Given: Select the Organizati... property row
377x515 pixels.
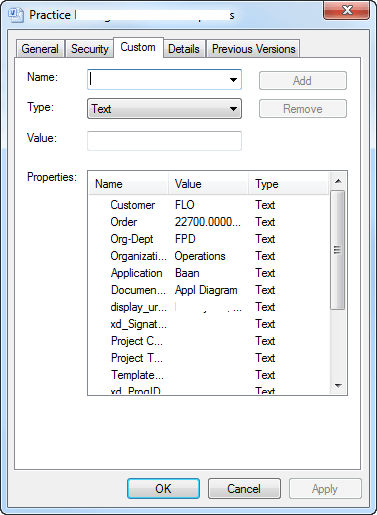Looking at the screenshot, I should (209, 256).
